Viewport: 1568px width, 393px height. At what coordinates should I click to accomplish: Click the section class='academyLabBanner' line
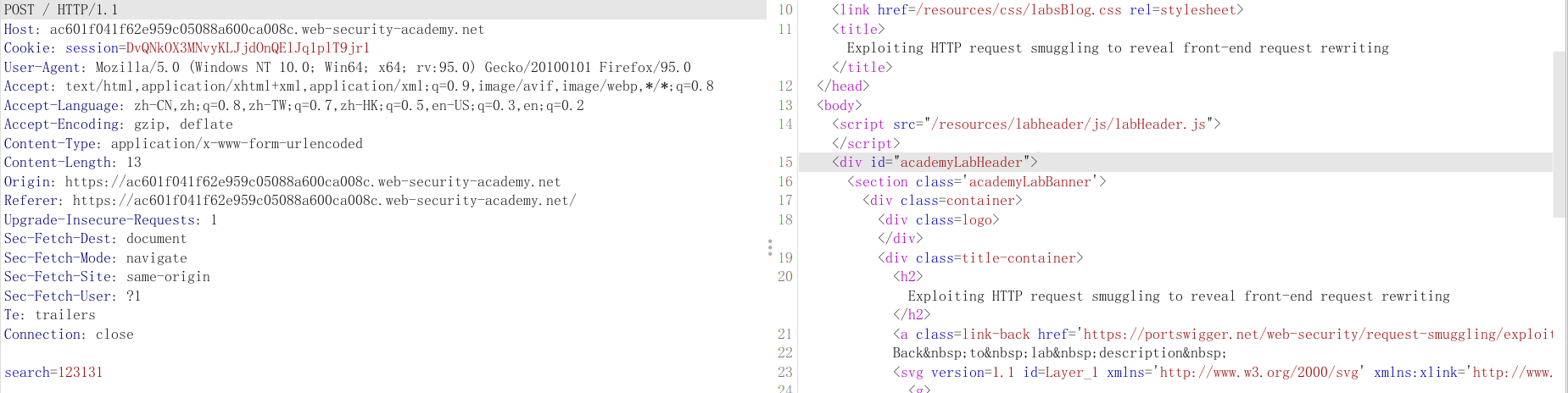pos(977,181)
